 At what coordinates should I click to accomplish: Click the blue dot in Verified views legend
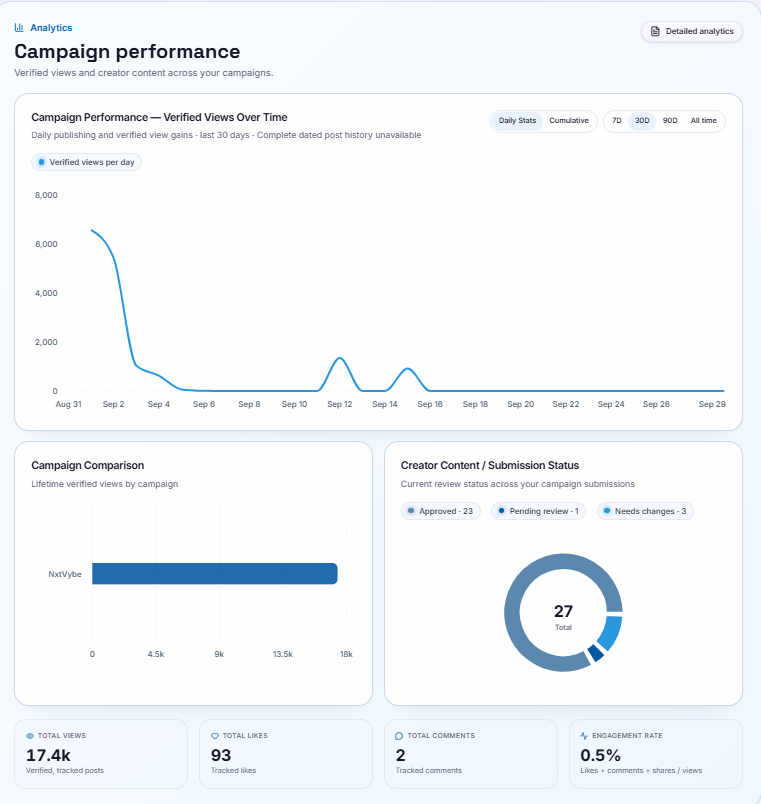[42, 162]
